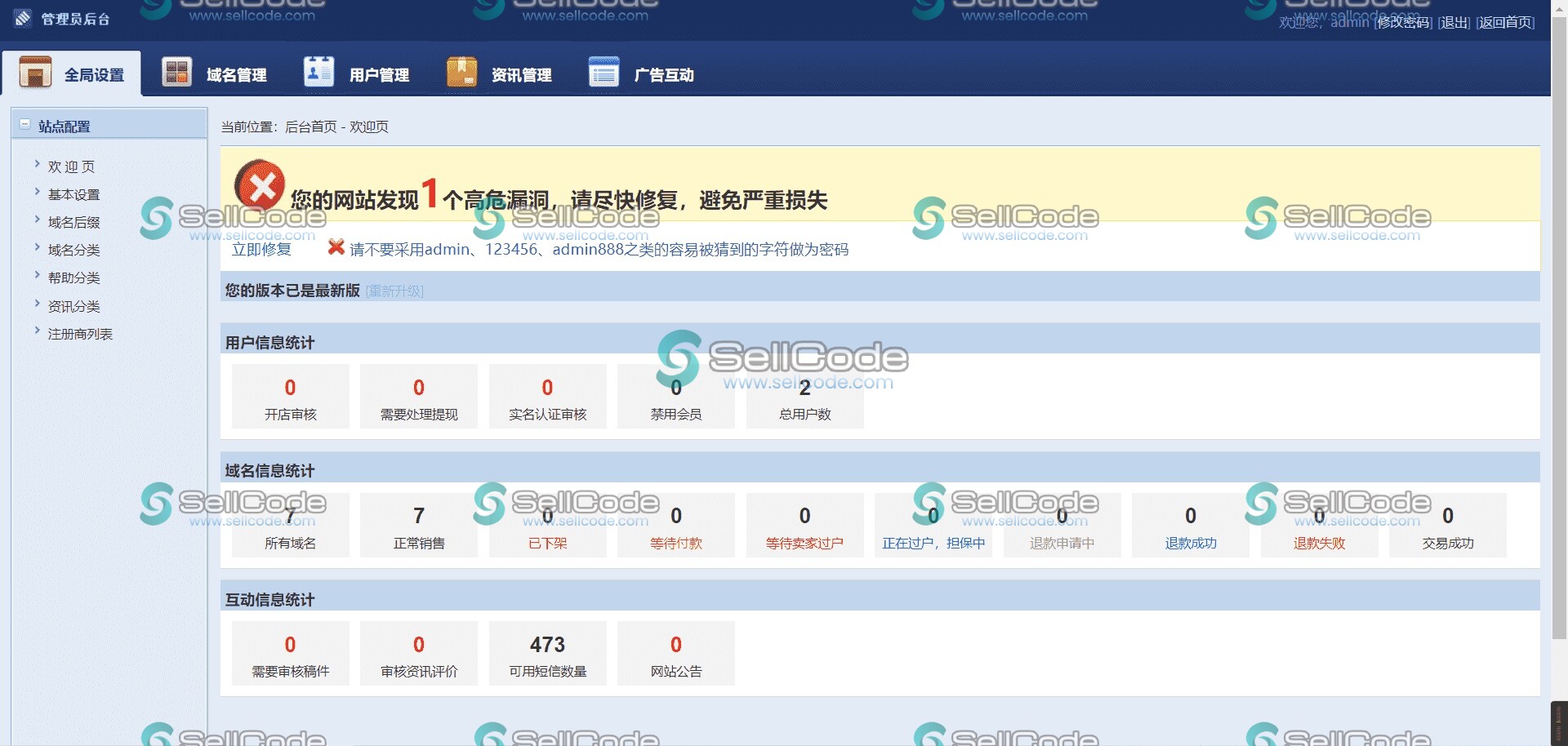This screenshot has width=1568, height=746.
Task: Switch to the 用户管理 tab
Action: coord(379,75)
